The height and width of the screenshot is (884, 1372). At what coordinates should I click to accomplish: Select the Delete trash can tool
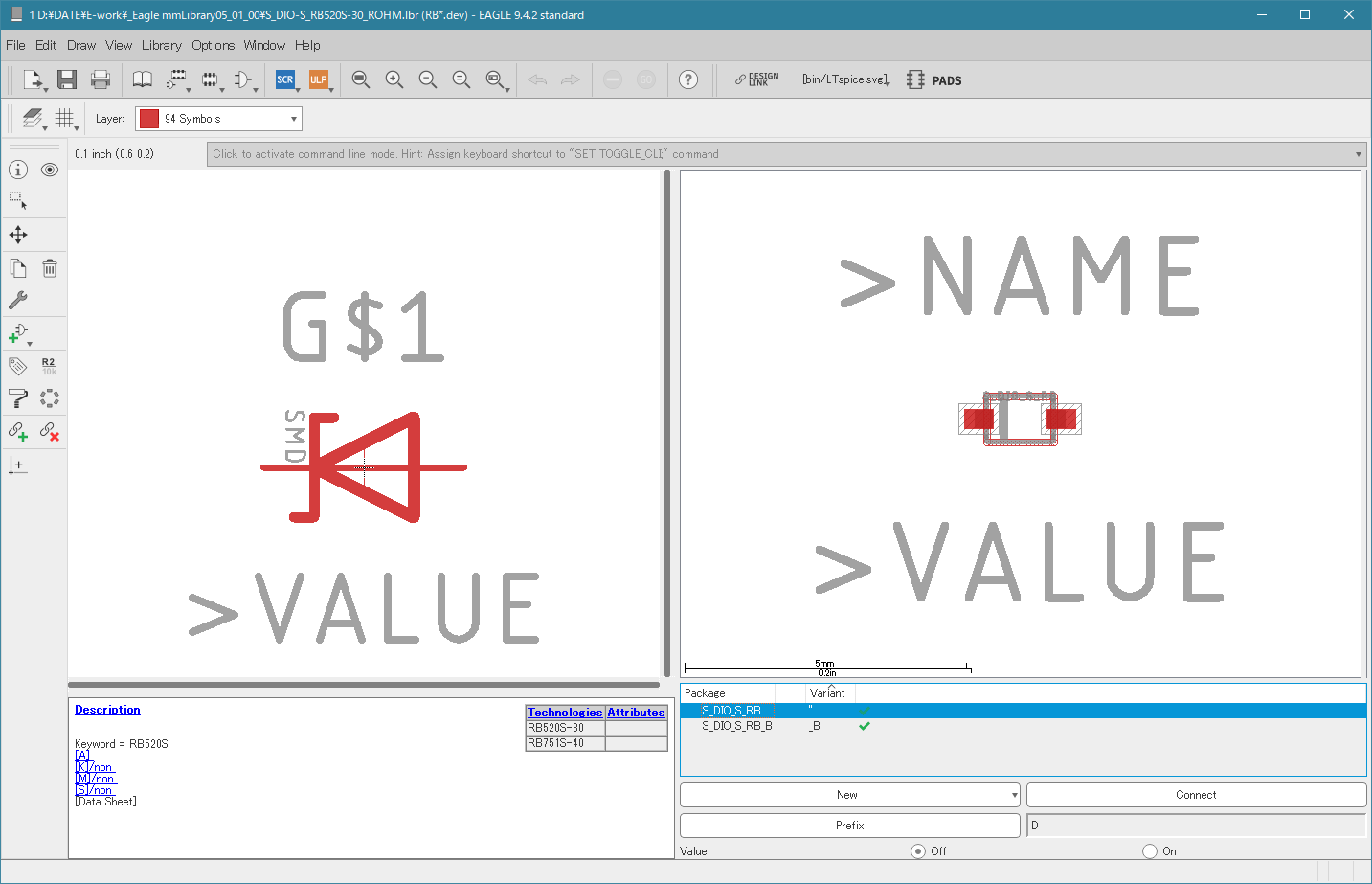coord(50,268)
